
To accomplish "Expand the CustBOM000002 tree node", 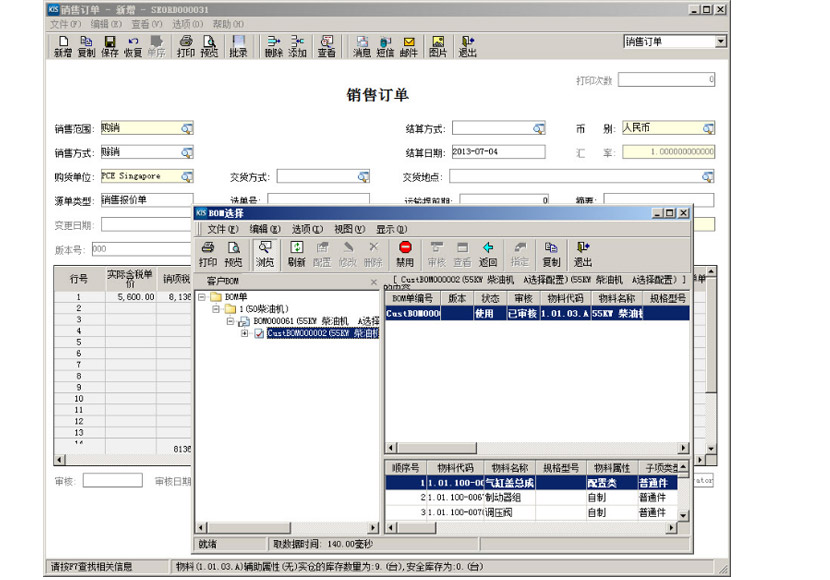I will point(245,334).
